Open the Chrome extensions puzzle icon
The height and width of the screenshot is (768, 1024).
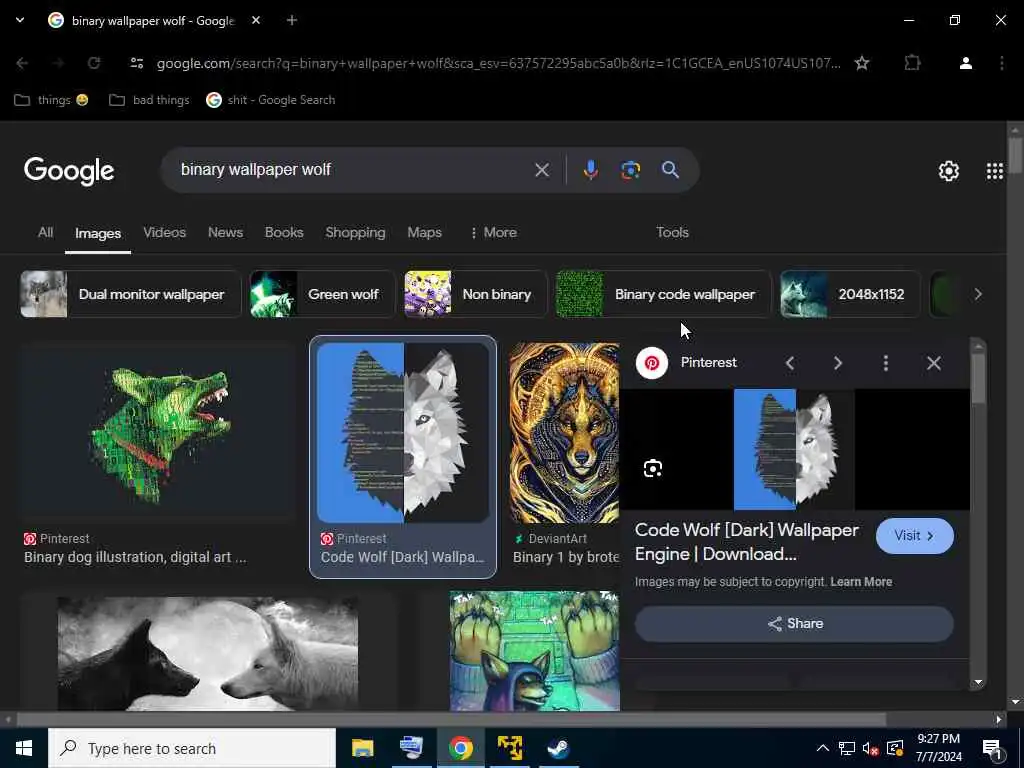(x=912, y=63)
